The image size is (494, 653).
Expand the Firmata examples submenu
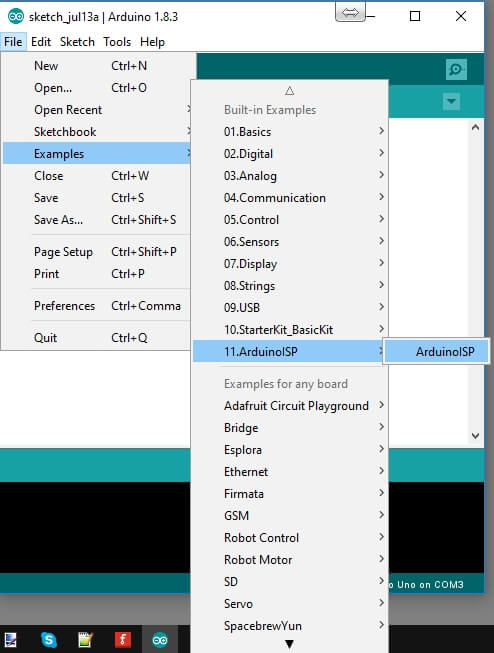(290, 494)
